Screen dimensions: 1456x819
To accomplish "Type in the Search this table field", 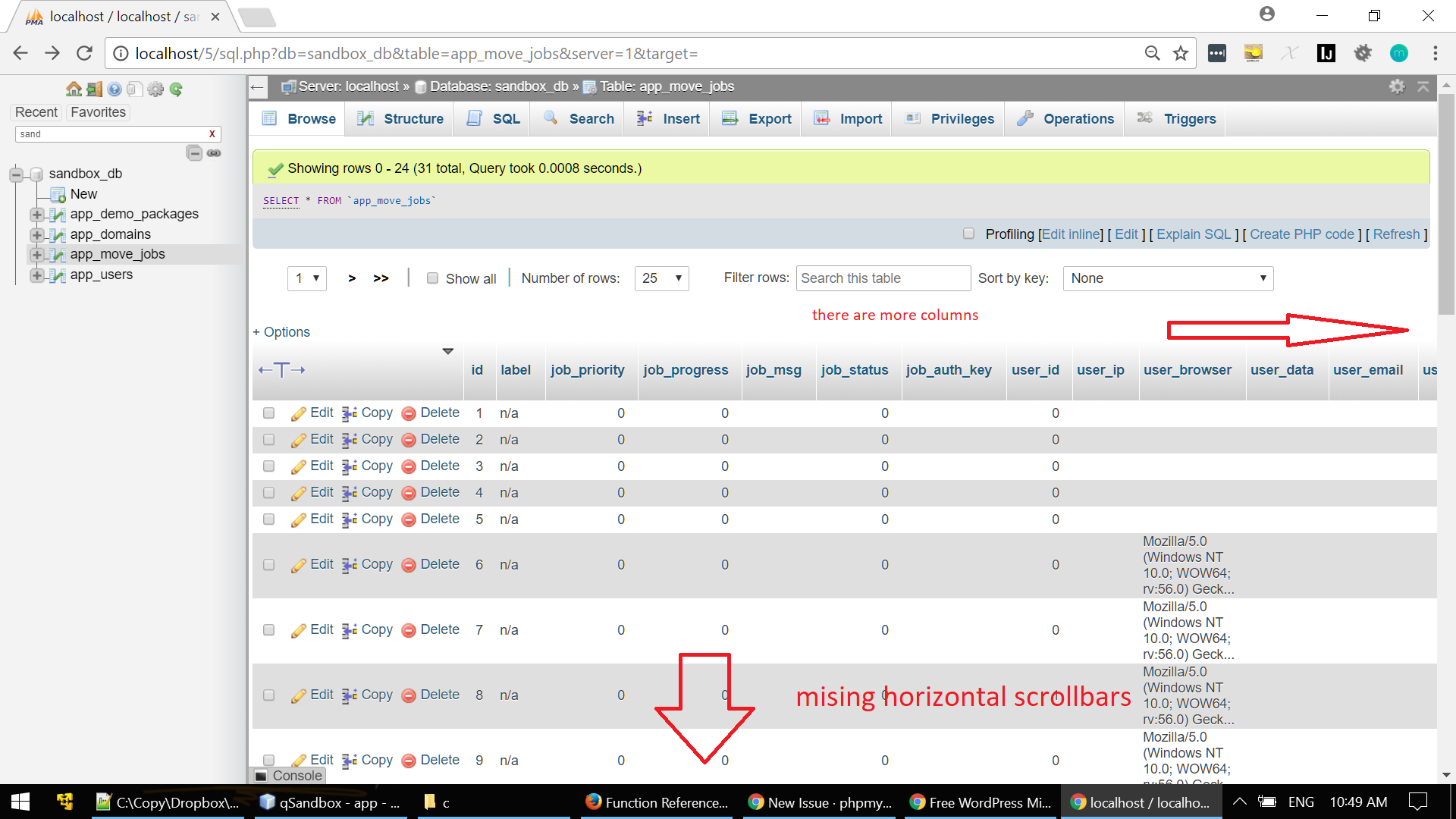I will [883, 278].
